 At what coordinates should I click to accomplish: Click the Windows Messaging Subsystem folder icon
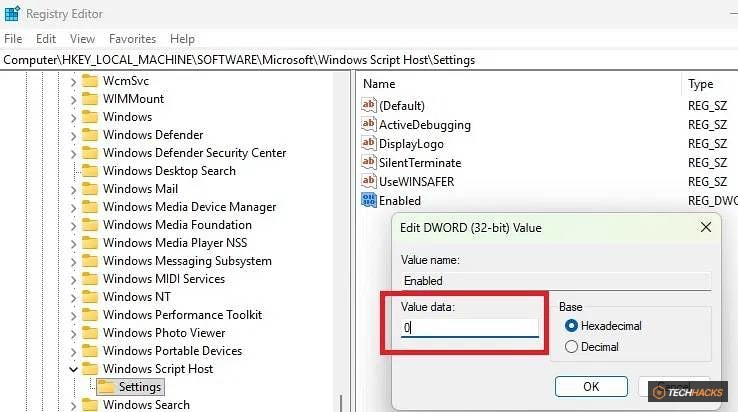pyautogui.click(x=89, y=261)
